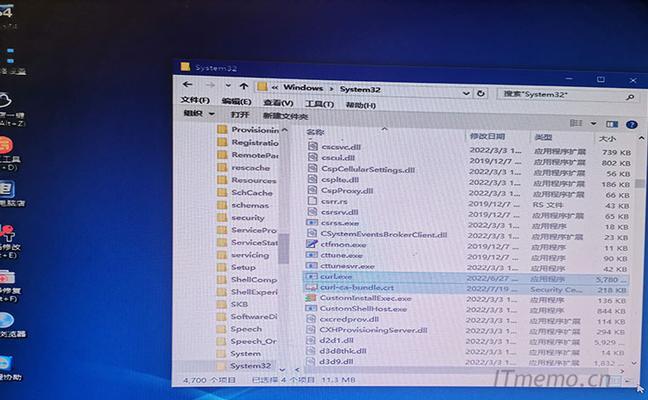Open the 编辑(E) menu
The image size is (648, 400).
tap(236, 101)
